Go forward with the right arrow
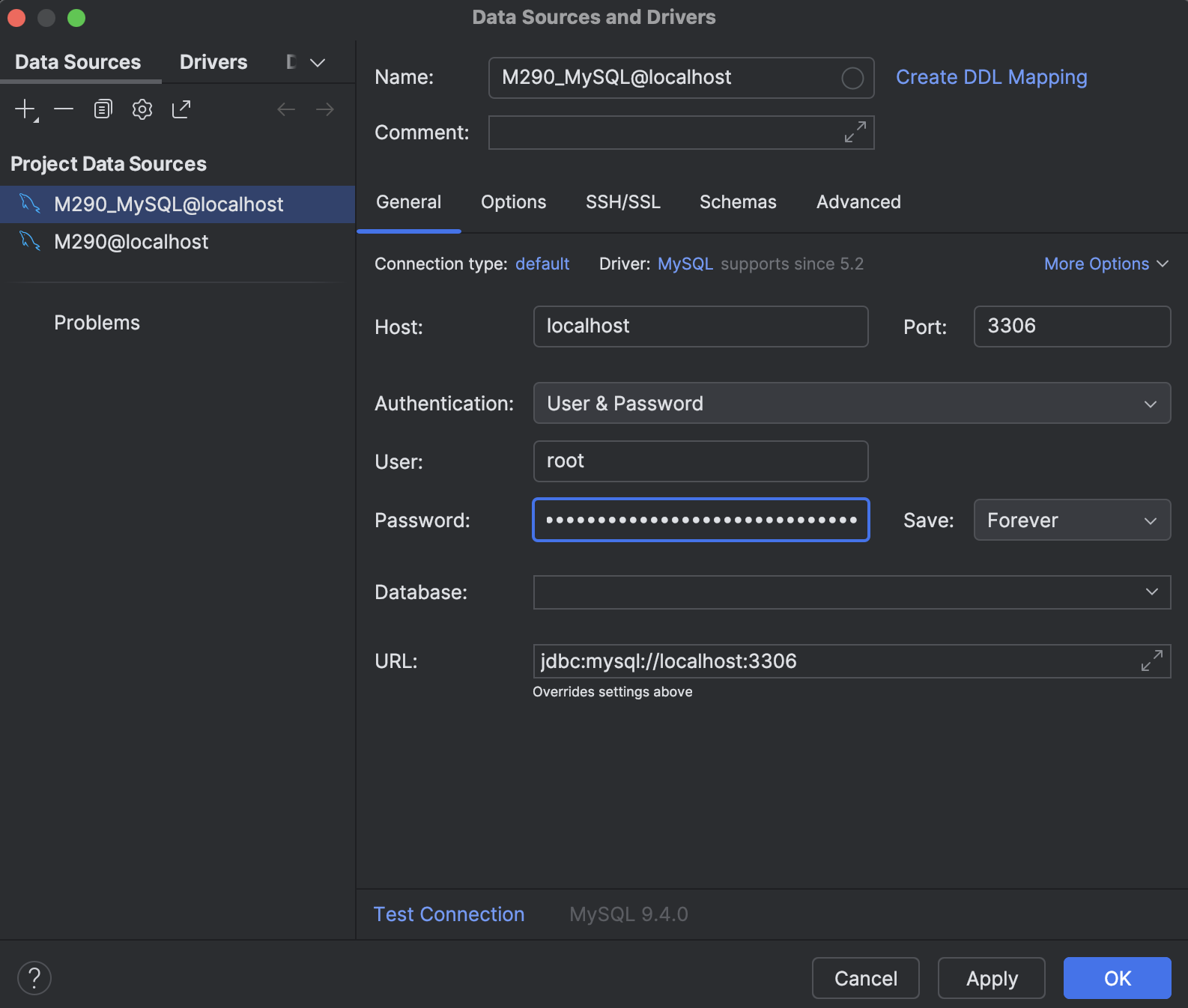 (325, 109)
